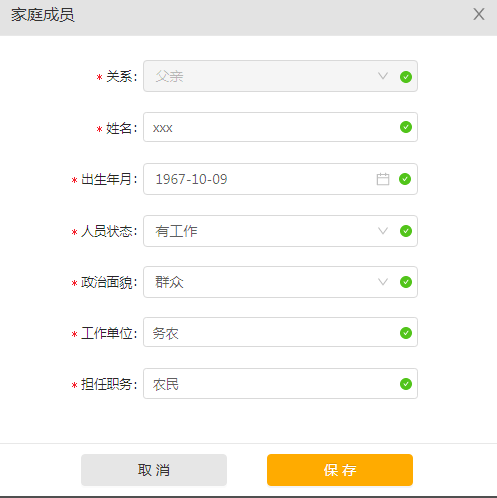
Task: Select the 出生年月 date field 1967-10-09
Action: 280,179
